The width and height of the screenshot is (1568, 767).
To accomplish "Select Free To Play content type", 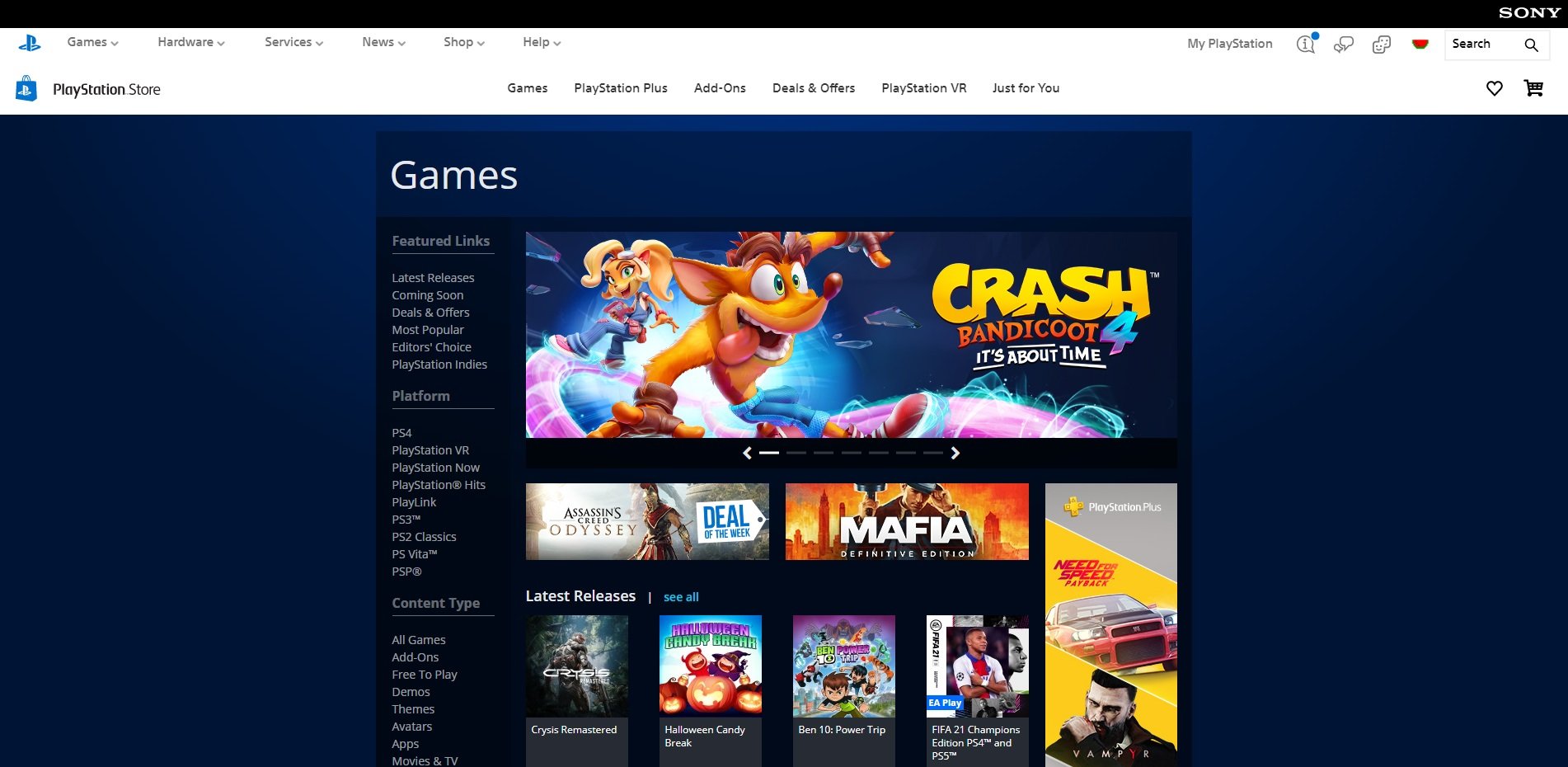I will [x=425, y=675].
